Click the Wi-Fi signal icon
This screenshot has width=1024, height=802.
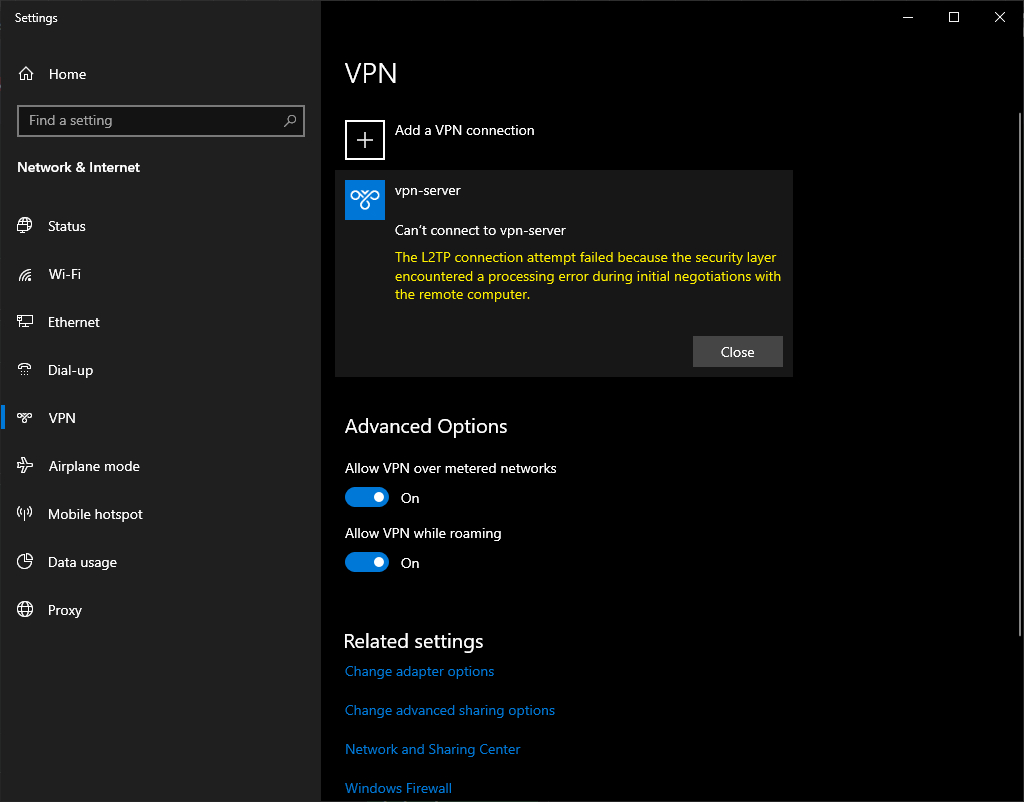pos(25,274)
